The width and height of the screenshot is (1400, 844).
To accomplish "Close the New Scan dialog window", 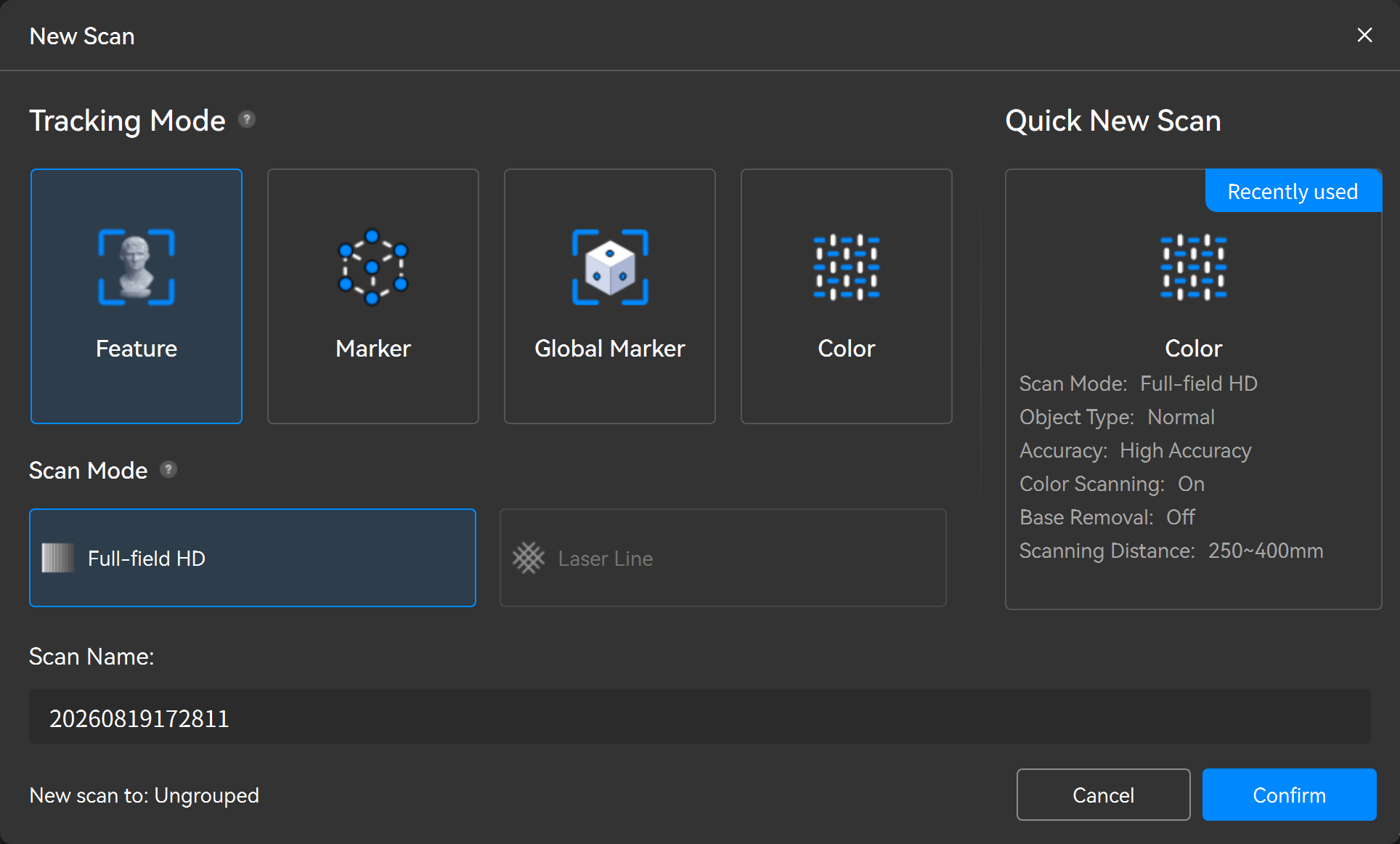I will 1365,35.
